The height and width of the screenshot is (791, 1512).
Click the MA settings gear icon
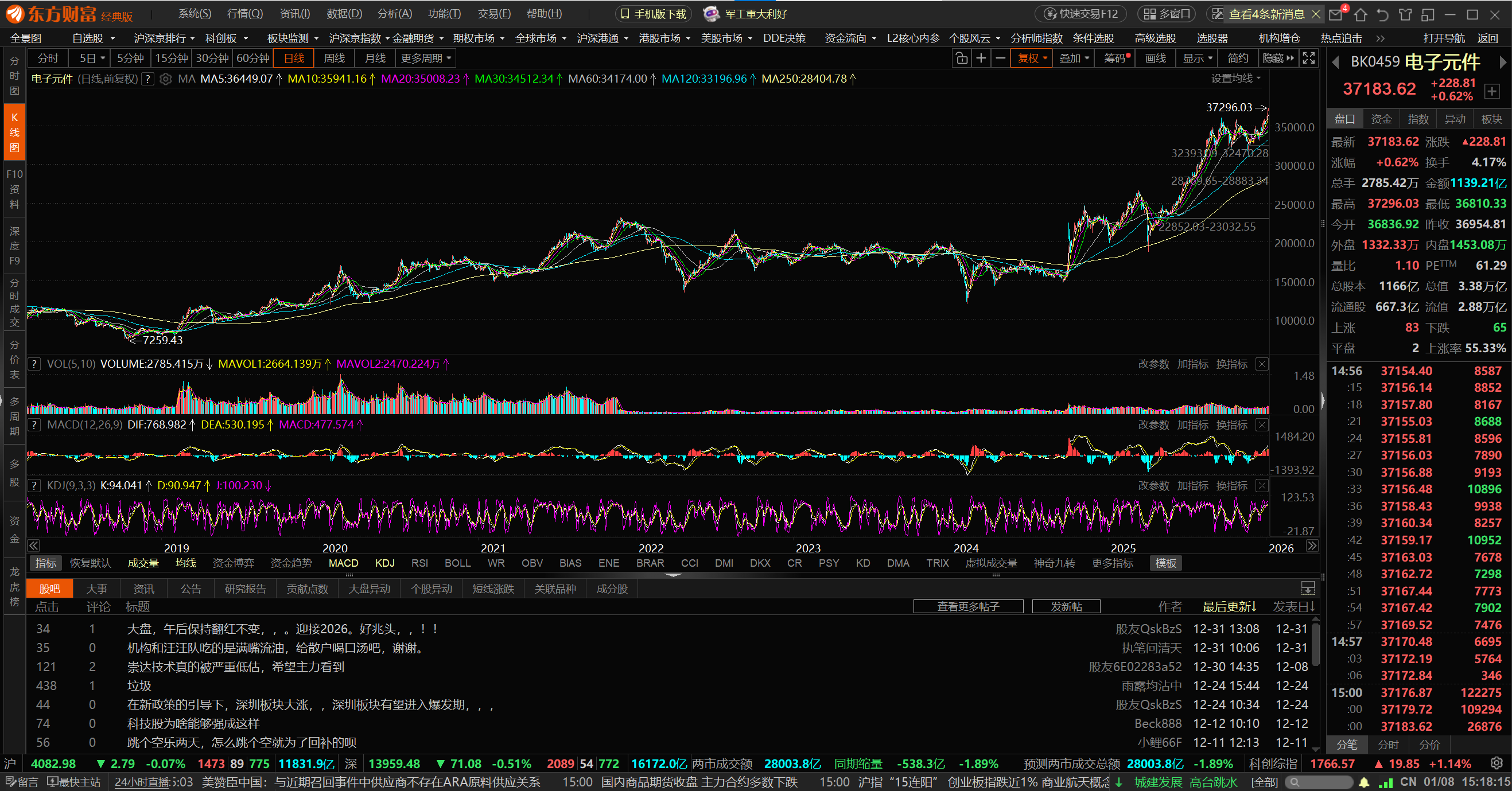[165, 79]
